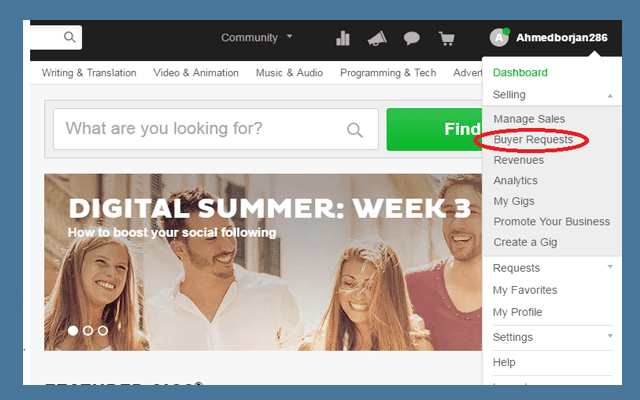Open Programming & Tech category
The image size is (640, 400).
[x=388, y=73]
